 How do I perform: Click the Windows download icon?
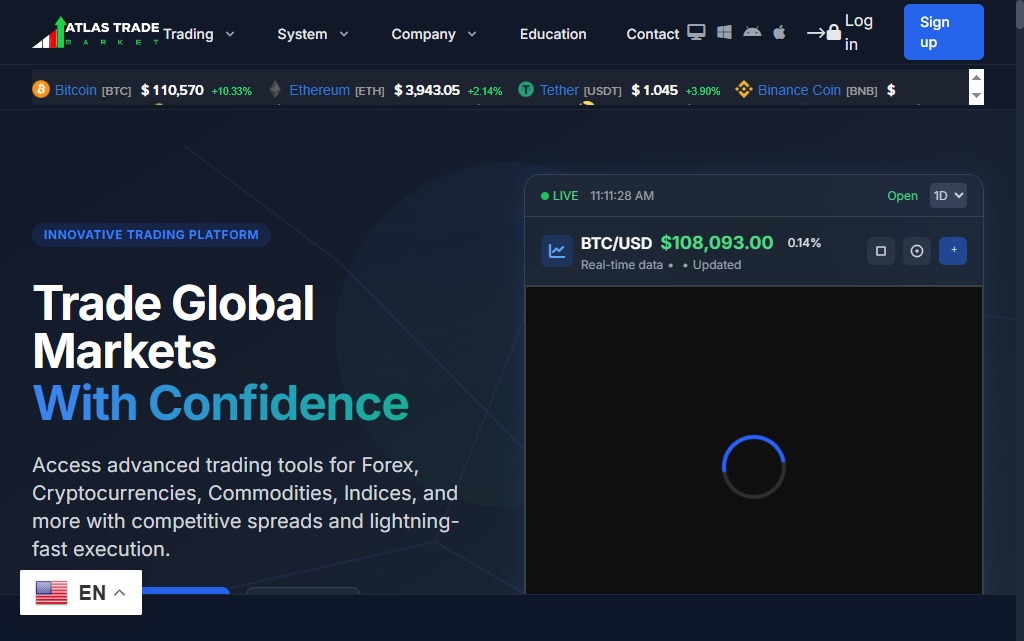(x=724, y=32)
